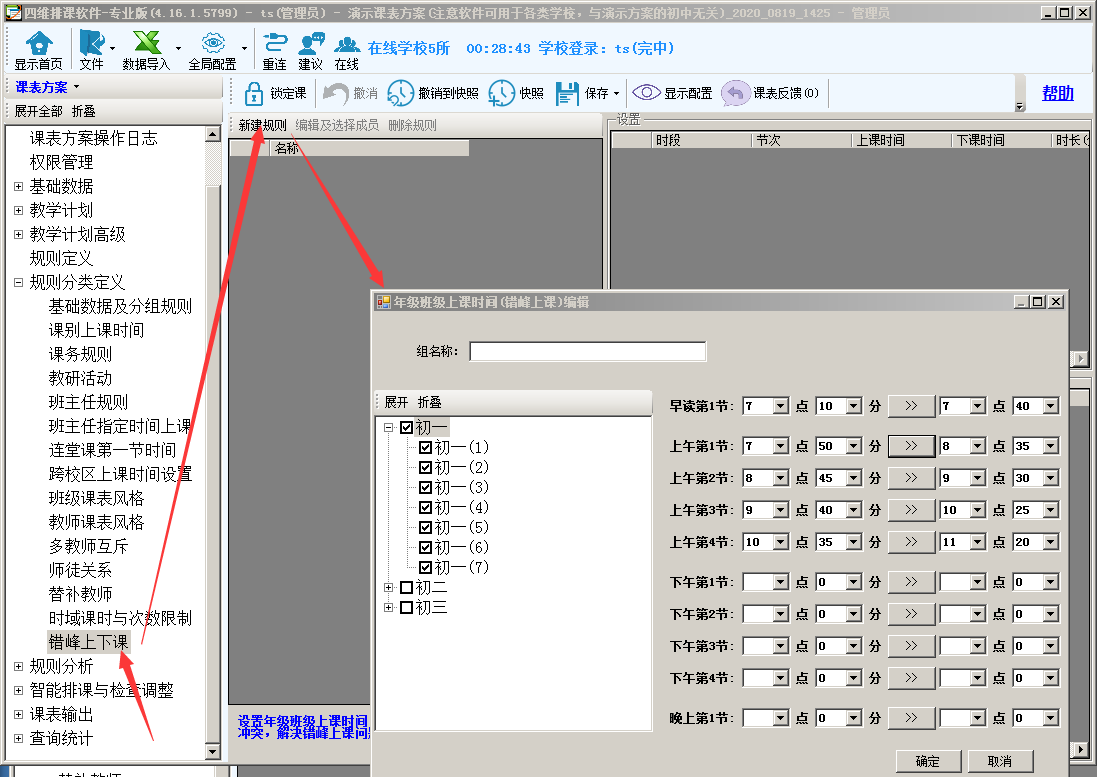Open the 建议 suggestion icon
The width and height of the screenshot is (1097, 777).
[x=310, y=44]
